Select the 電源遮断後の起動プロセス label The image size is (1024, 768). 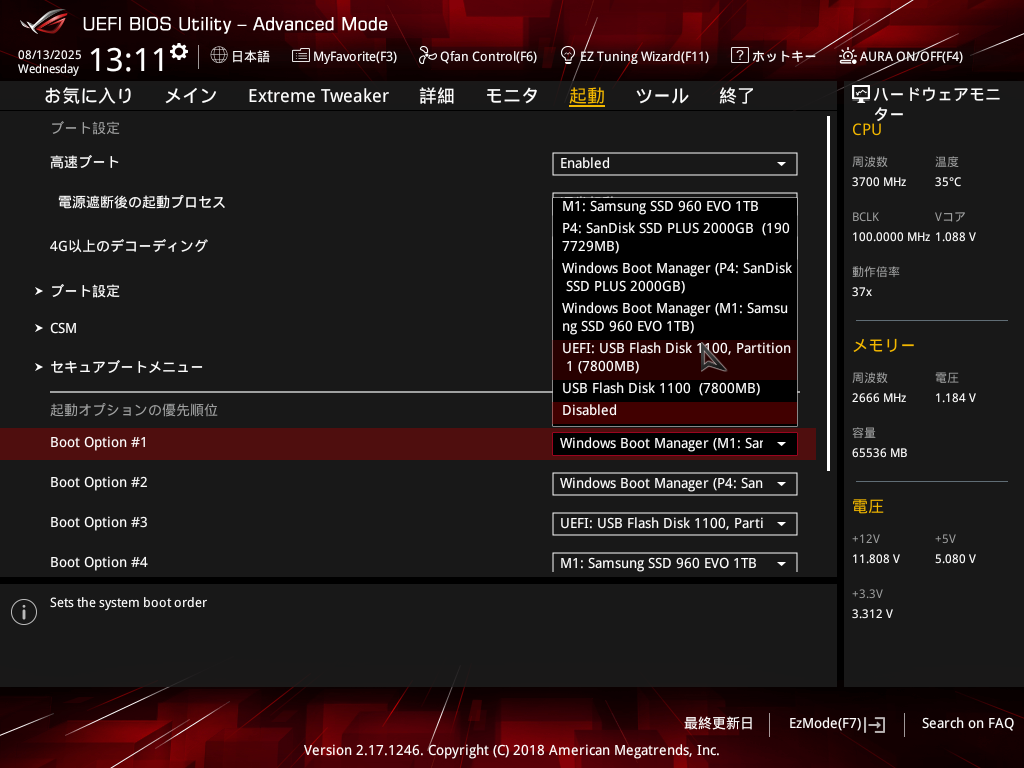[142, 202]
